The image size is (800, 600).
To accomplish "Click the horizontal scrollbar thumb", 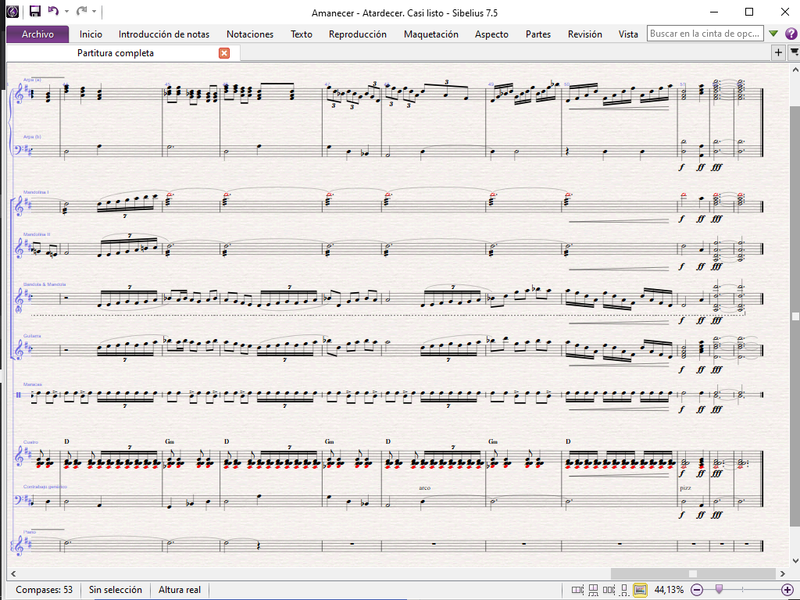I will click(x=692, y=573).
